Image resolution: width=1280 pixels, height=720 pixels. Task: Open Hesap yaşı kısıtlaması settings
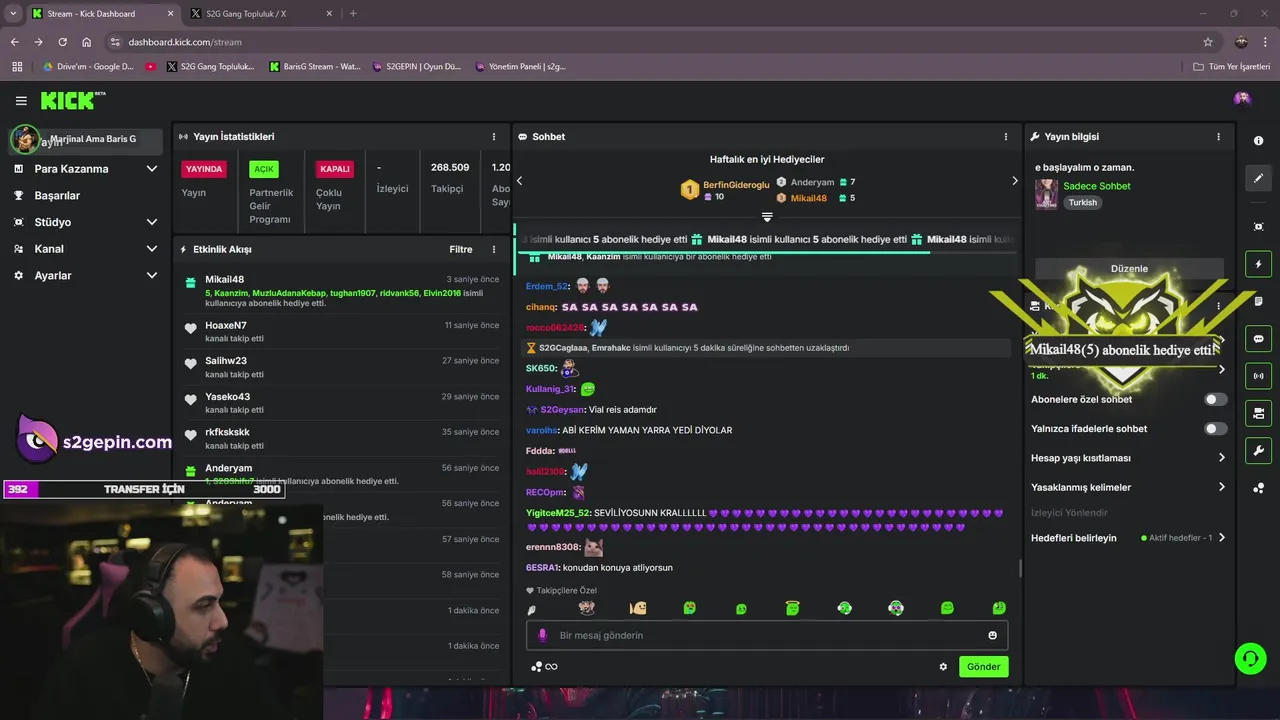(x=1128, y=458)
